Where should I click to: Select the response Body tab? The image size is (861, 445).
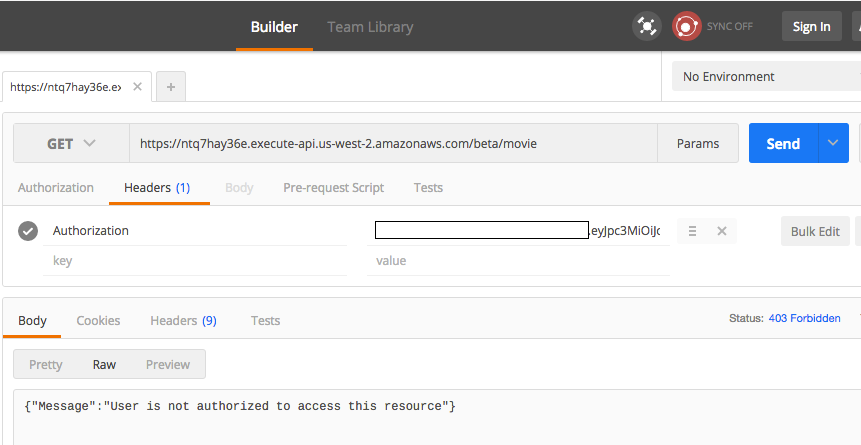(32, 320)
